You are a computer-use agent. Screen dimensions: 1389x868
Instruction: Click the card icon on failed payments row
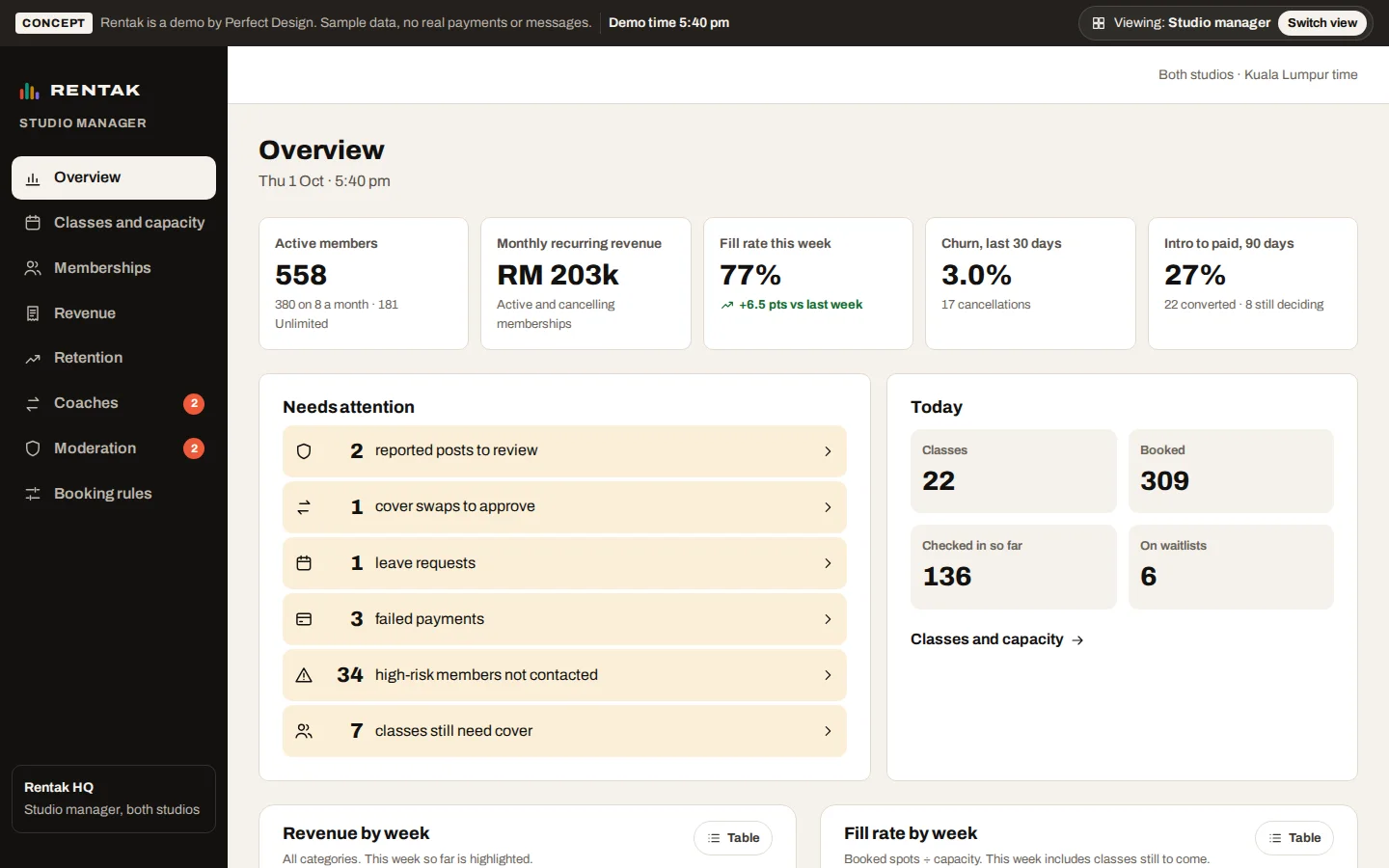coord(304,619)
